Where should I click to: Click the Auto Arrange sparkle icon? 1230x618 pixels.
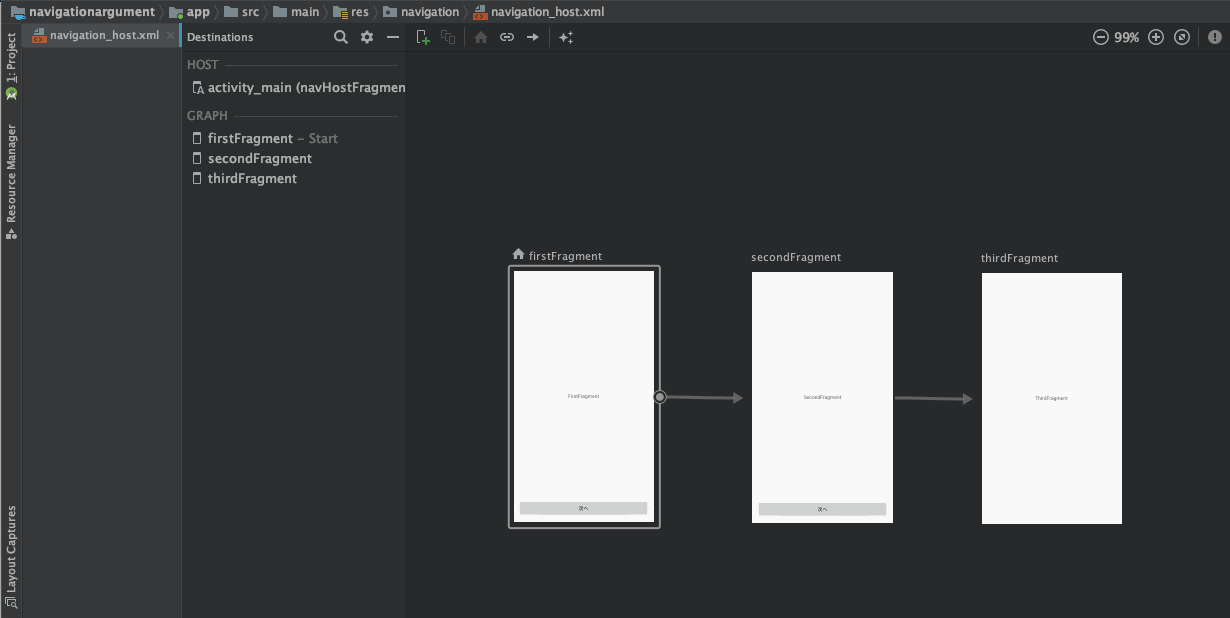(566, 37)
